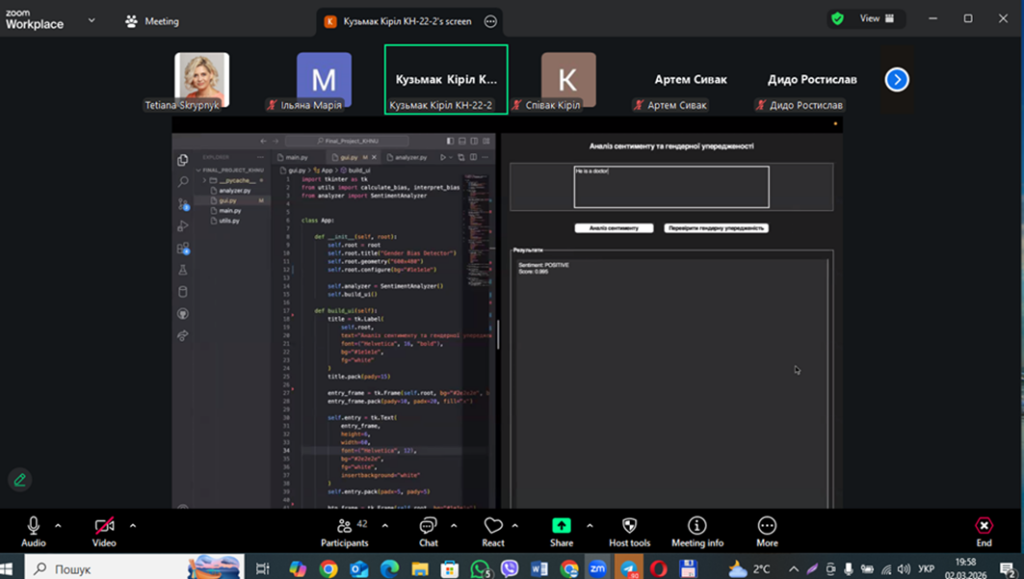1024x579 pixels.
Task: Open the Zoom Workplace dropdown chevron
Action: click(92, 20)
